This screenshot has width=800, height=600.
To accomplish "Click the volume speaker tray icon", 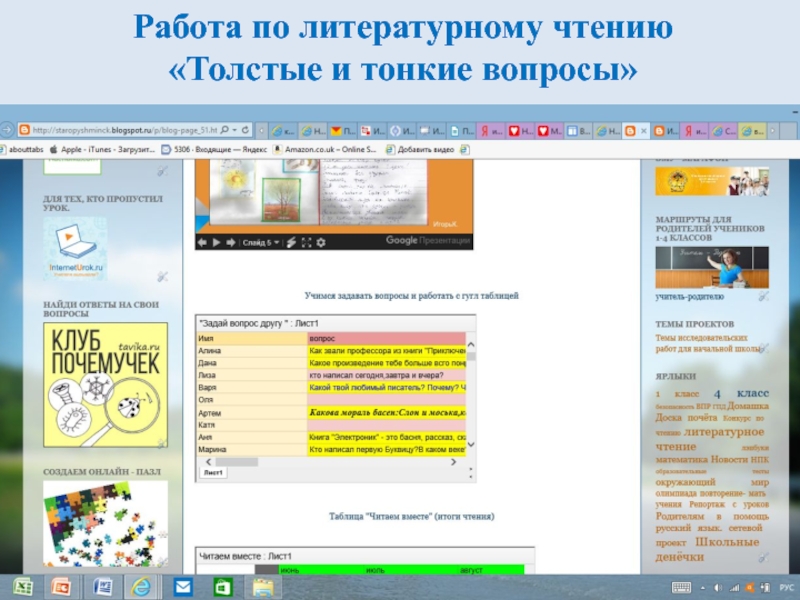I will tap(718, 588).
